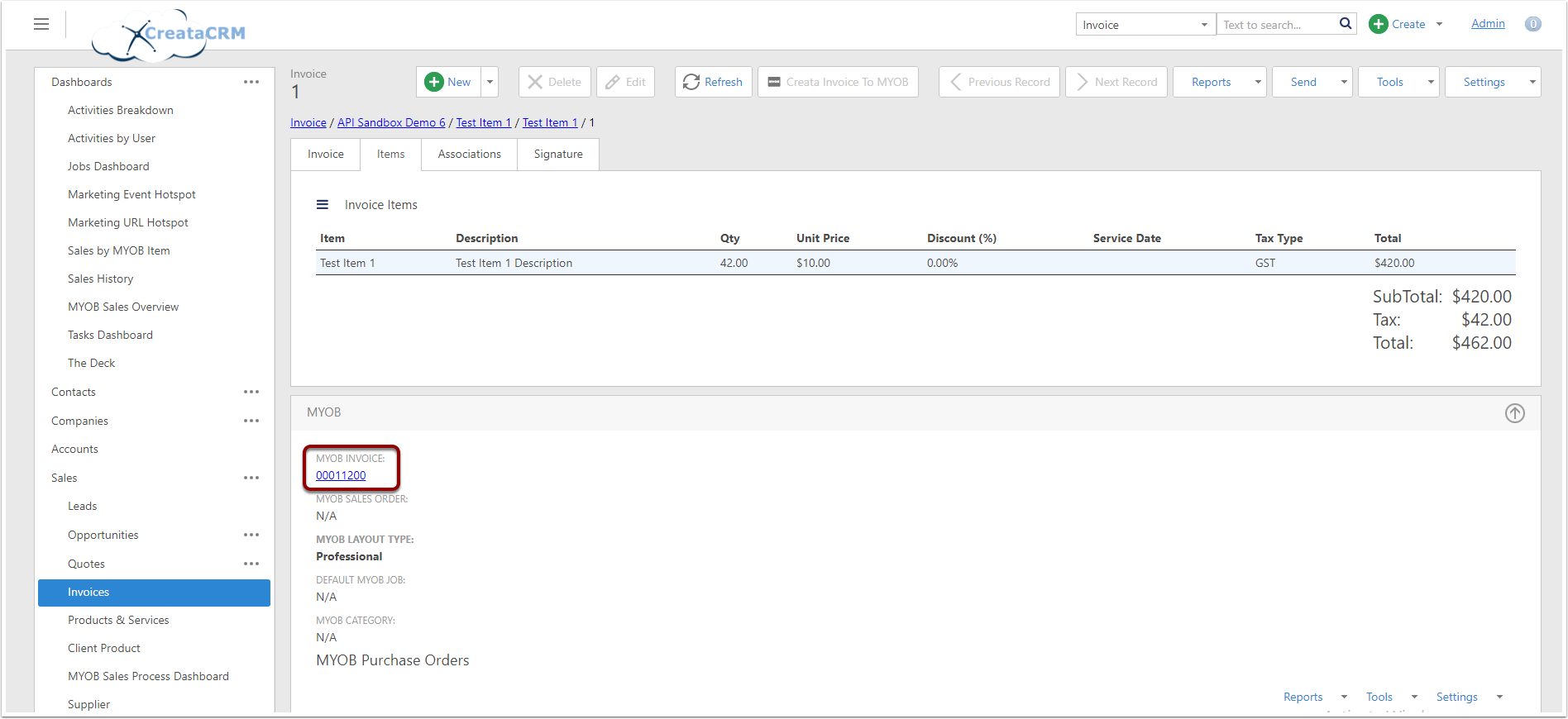Click the Unit Price column header
Image resolution: width=1568 pixels, height=719 pixels.
coord(823,238)
